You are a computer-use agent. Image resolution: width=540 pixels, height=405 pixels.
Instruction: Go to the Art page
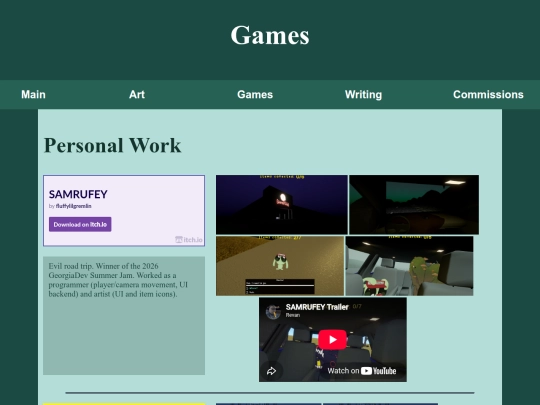pos(137,94)
